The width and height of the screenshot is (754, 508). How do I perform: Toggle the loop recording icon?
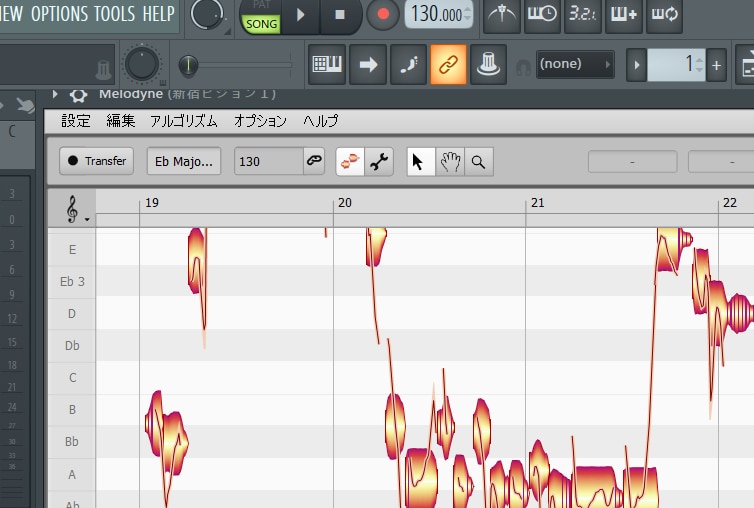(x=664, y=15)
